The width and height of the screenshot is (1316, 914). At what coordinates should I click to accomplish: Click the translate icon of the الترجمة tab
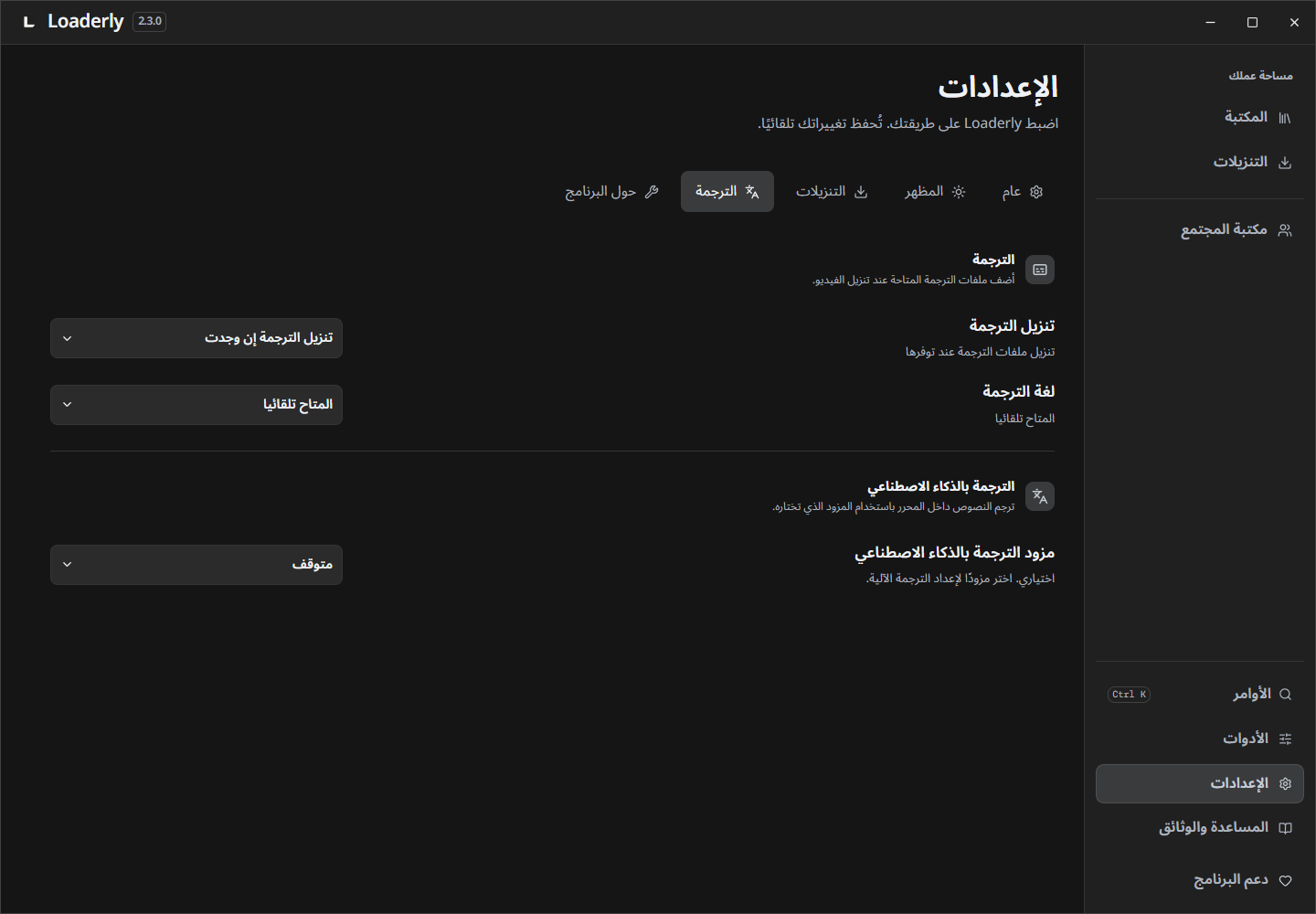[x=752, y=192]
